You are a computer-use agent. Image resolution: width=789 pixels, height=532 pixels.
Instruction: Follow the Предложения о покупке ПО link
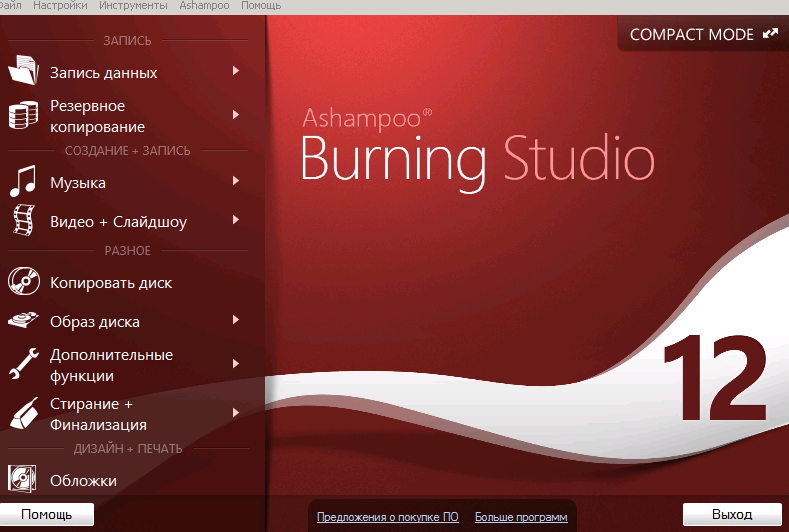[x=387, y=517]
